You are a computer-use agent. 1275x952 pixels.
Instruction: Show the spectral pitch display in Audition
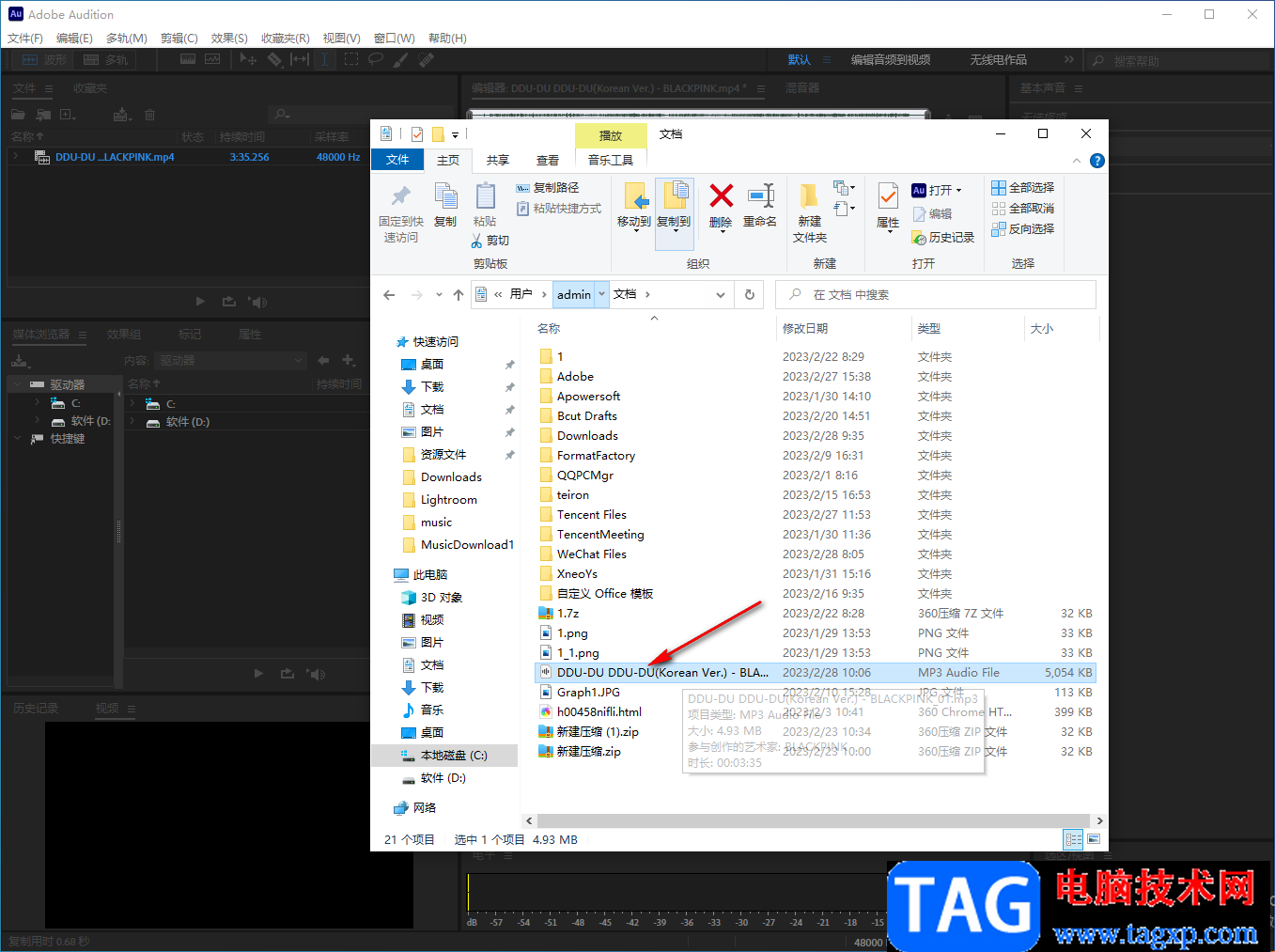tap(213, 59)
